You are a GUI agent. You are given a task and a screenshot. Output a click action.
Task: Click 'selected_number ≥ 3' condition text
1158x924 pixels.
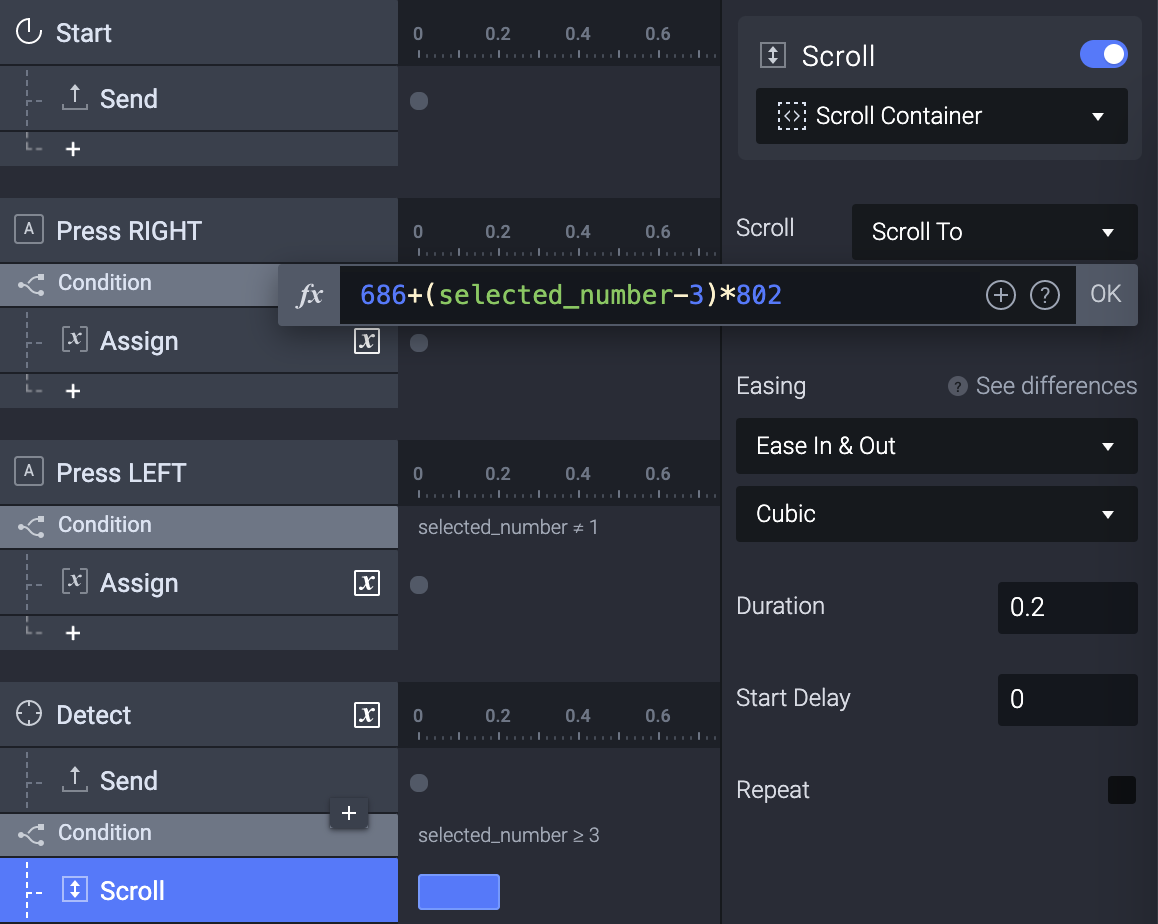pos(509,835)
